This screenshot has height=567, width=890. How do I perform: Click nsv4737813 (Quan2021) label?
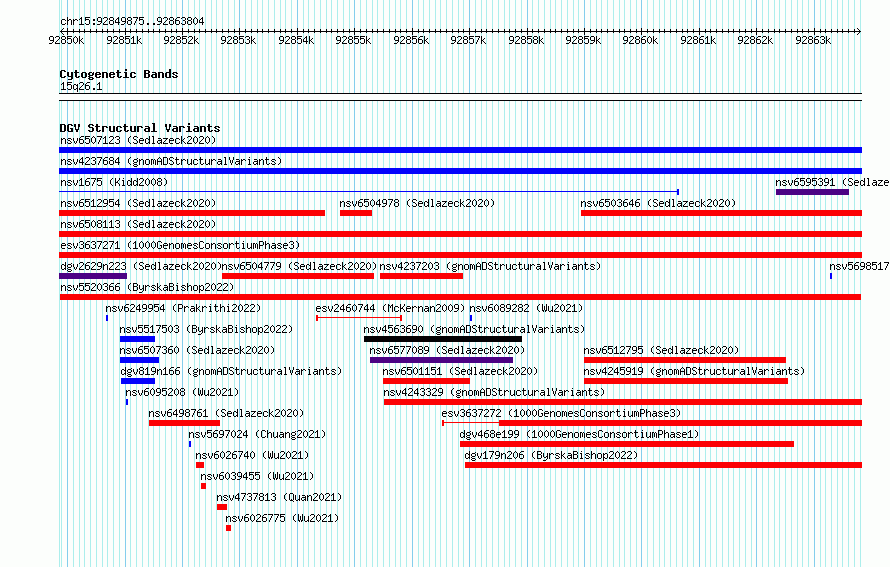[279, 497]
